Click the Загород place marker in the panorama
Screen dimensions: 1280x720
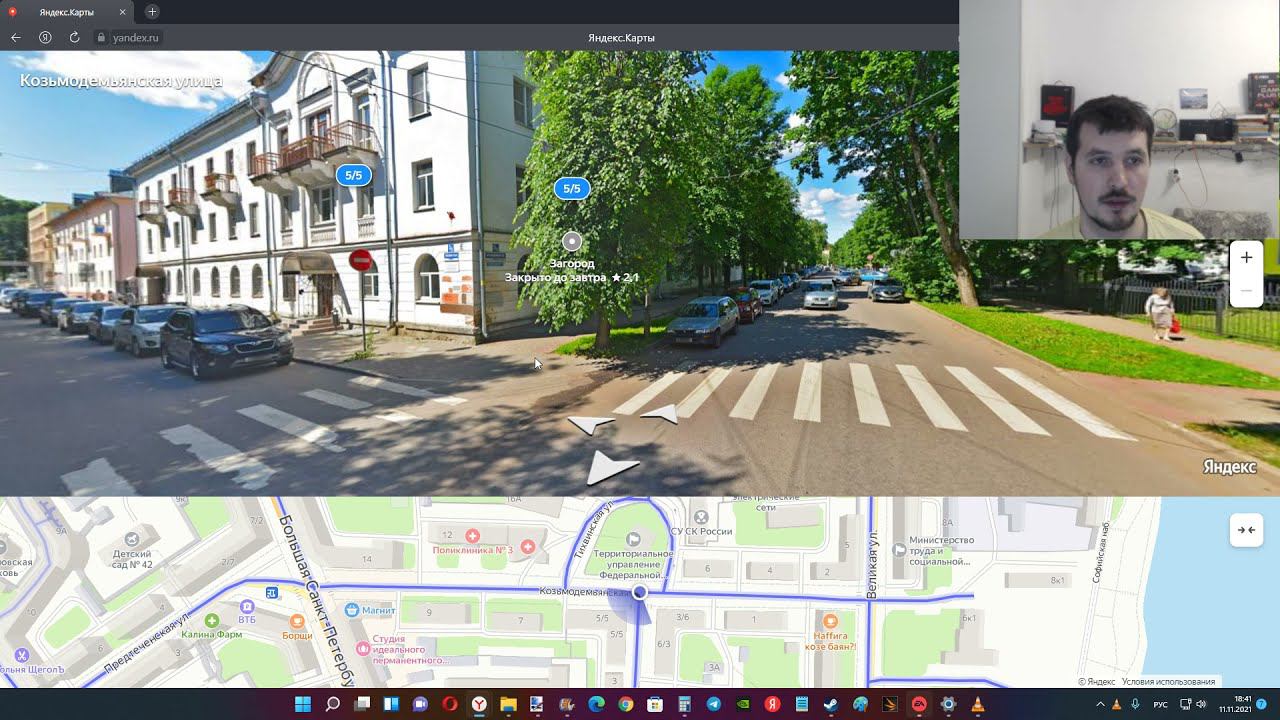(x=571, y=241)
